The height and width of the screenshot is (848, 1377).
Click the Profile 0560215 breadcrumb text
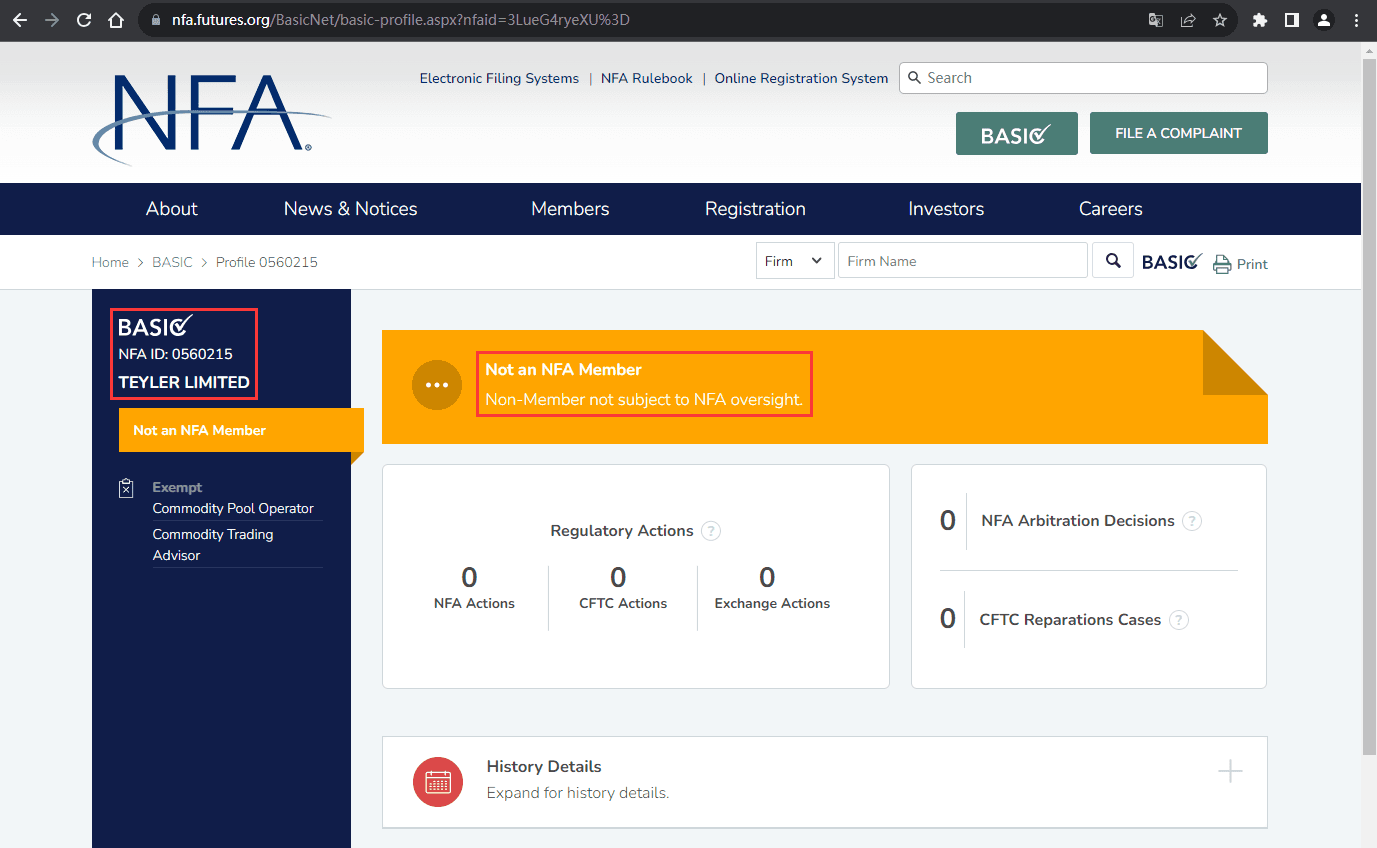[x=267, y=262]
